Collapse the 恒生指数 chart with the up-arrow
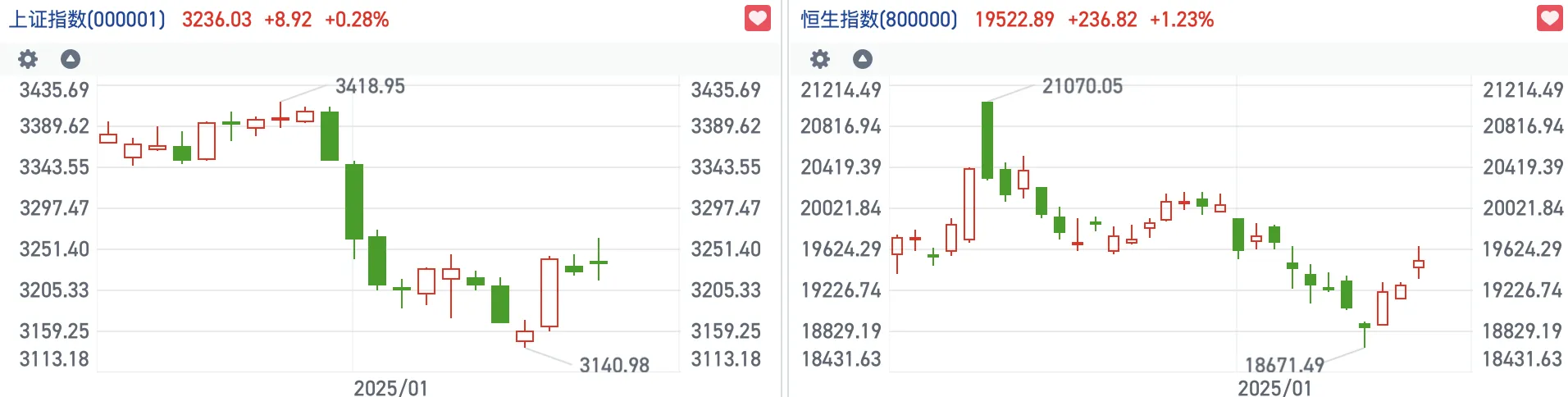The height and width of the screenshot is (397, 1568). click(863, 59)
